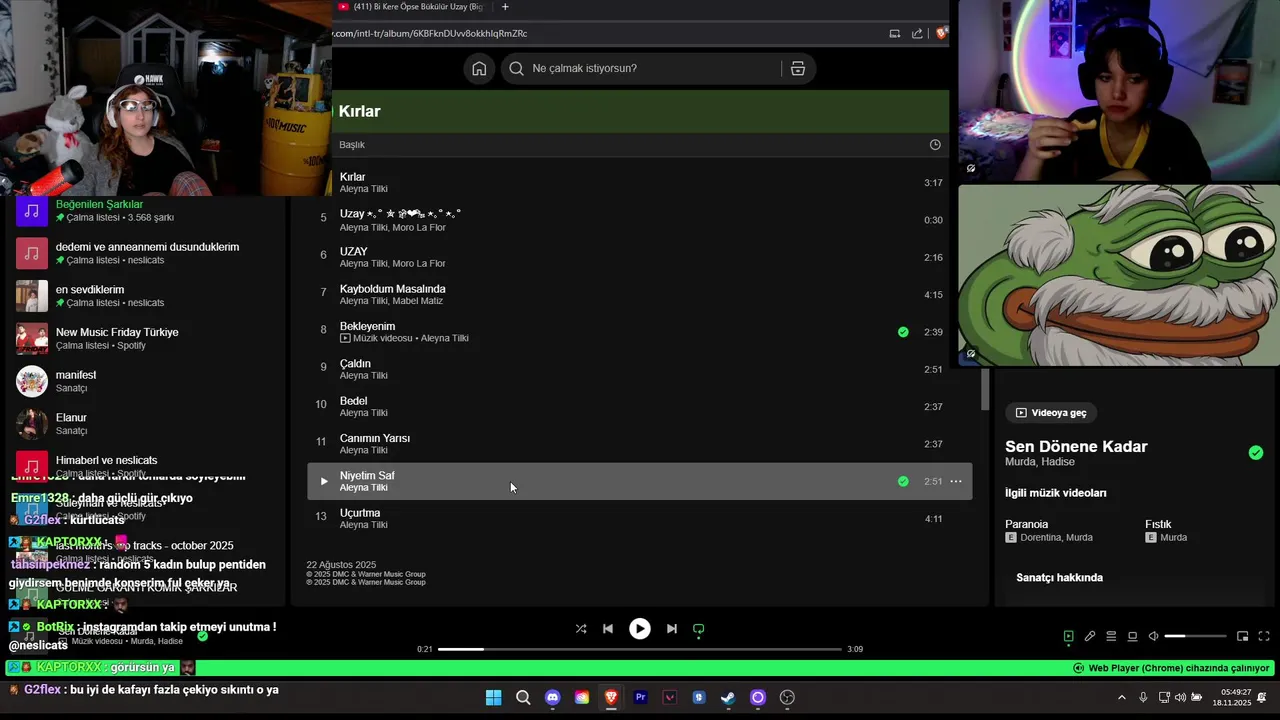1280x720 pixels.
Task: Click the browser address bar URL
Action: [x=430, y=33]
